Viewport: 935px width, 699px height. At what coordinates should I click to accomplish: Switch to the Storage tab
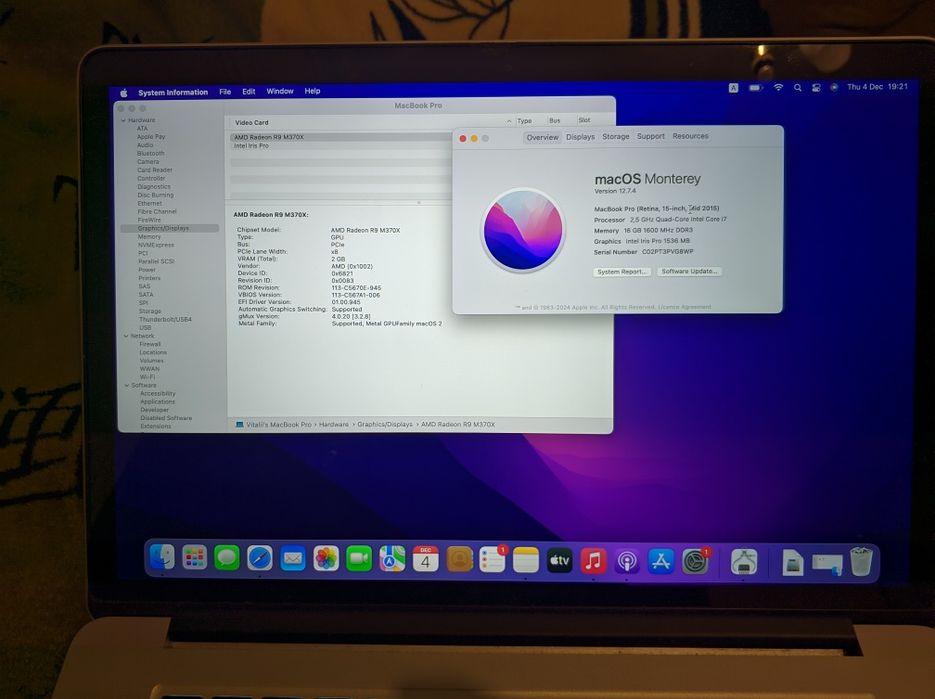point(615,137)
